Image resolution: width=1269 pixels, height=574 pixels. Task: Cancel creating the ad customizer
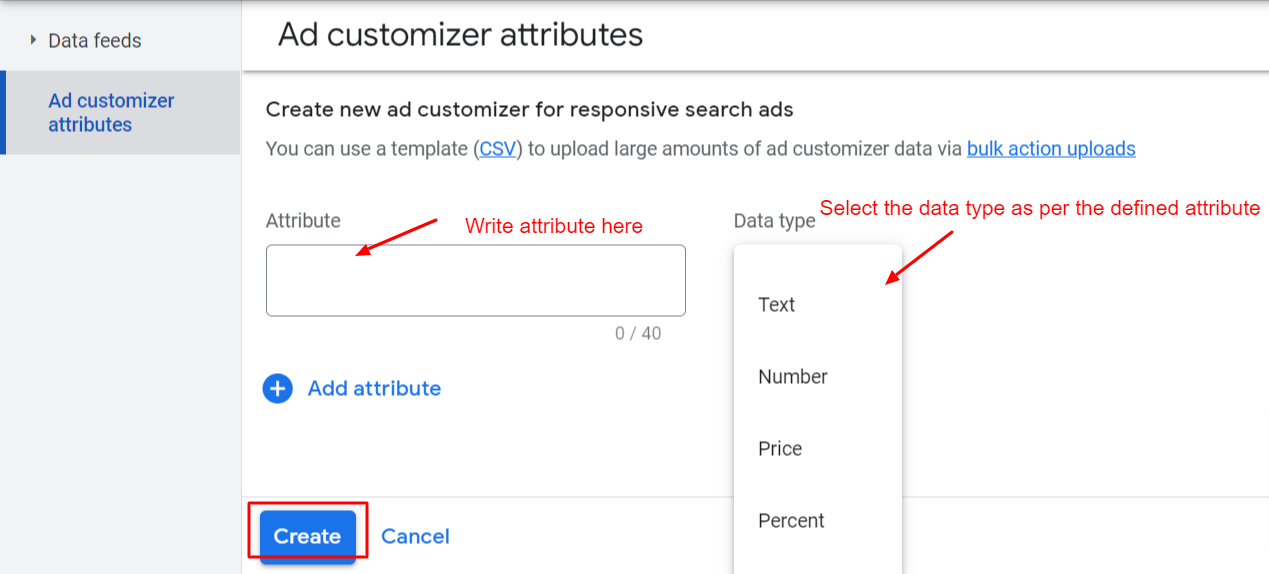(x=415, y=536)
